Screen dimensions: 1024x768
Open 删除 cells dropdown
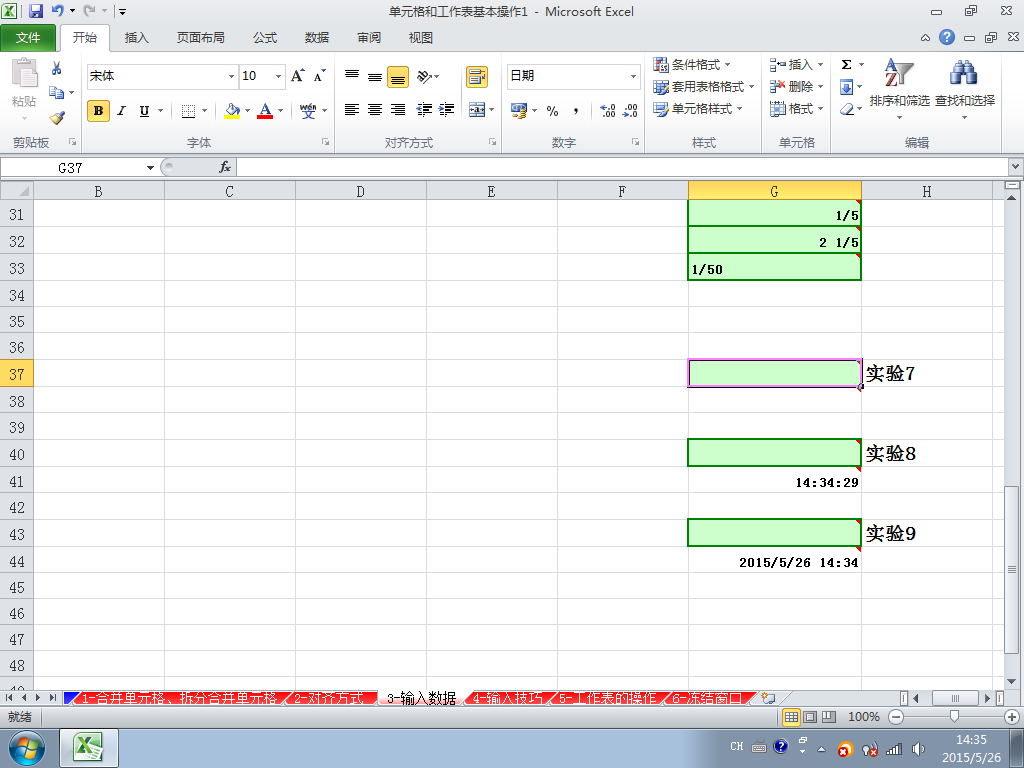coord(796,86)
